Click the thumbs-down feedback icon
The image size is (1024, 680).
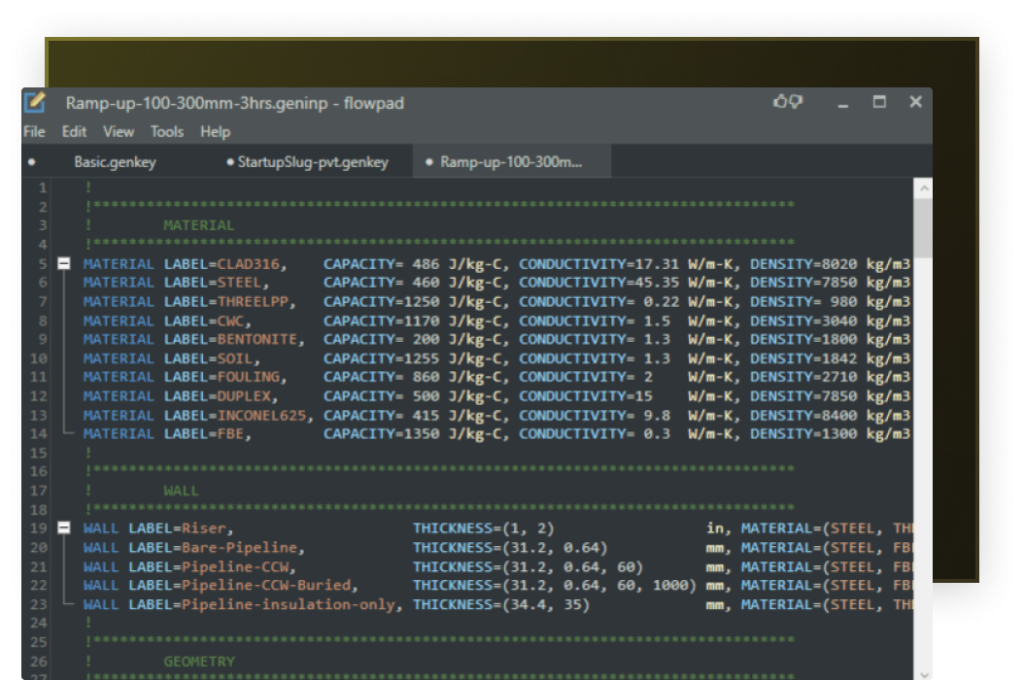click(x=796, y=102)
